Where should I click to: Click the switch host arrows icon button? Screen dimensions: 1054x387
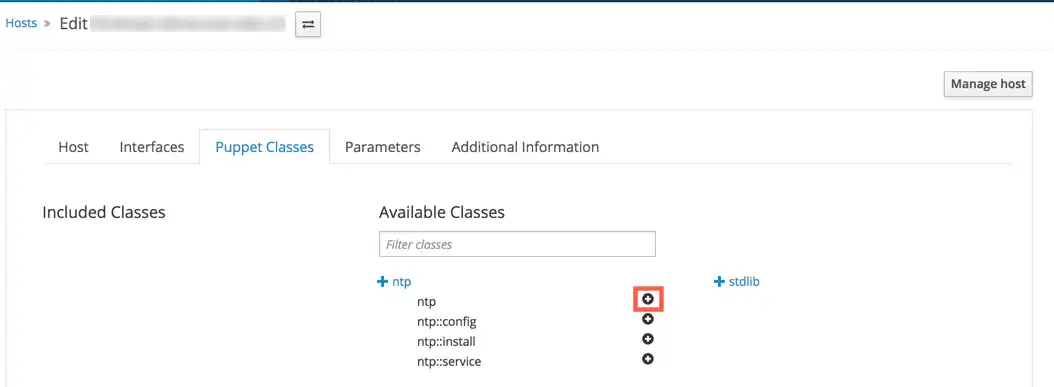[308, 25]
